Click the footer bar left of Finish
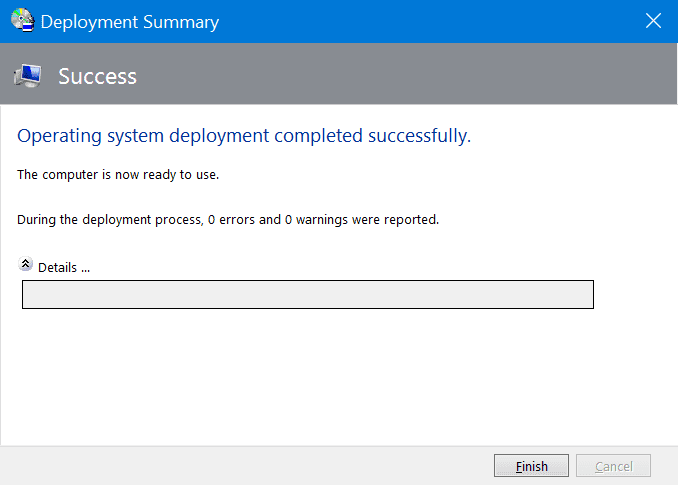The image size is (678, 485). click(250, 466)
